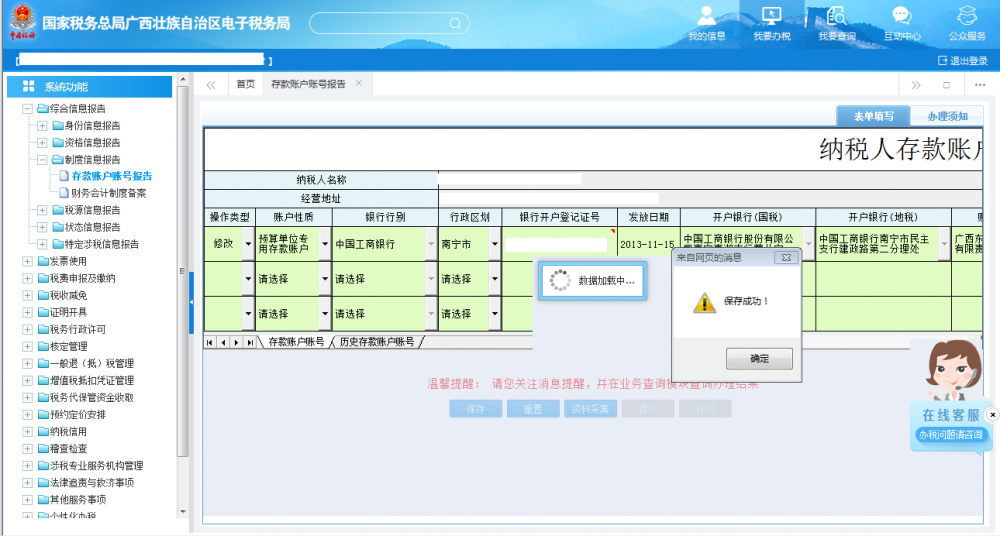Click the 我要办税 monitor icon
Viewport: 1000px width, 536px height.
pyautogui.click(x=771, y=17)
